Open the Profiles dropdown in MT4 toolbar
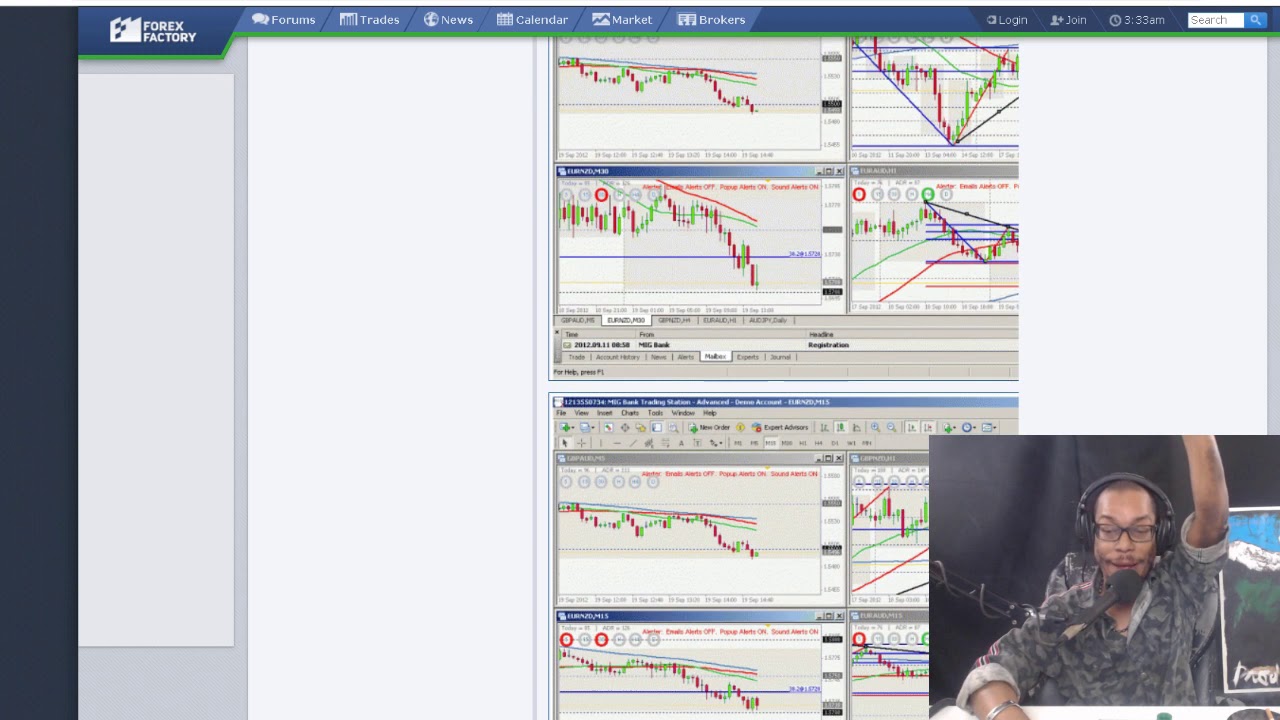The width and height of the screenshot is (1280, 720). (588, 428)
